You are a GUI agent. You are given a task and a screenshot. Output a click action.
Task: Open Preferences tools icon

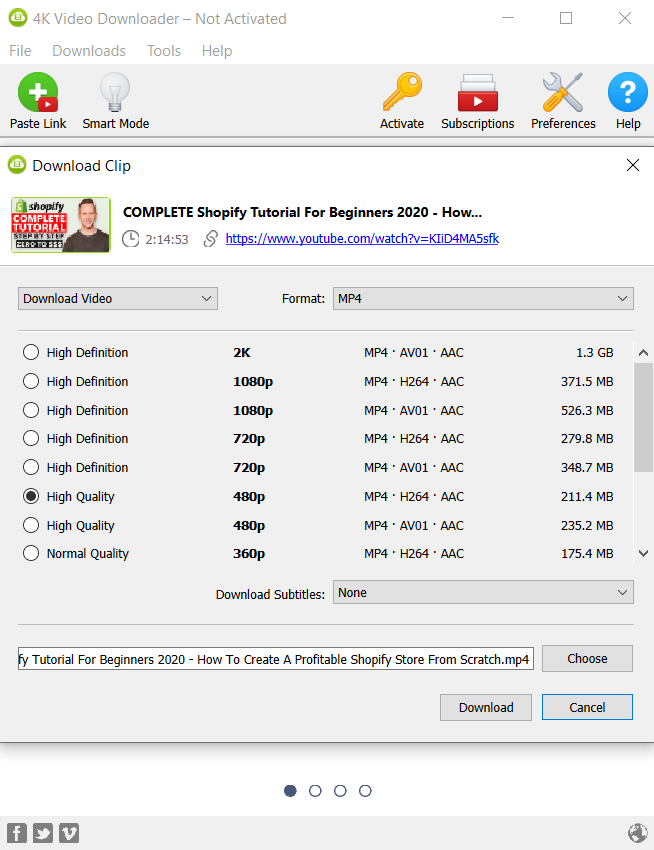point(563,95)
